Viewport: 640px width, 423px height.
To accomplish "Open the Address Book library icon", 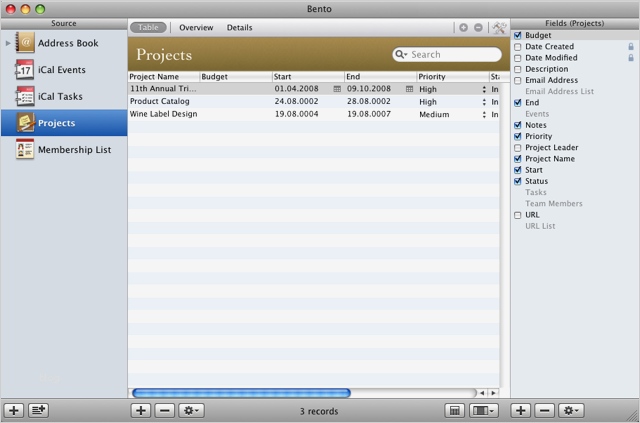I will click(25, 42).
